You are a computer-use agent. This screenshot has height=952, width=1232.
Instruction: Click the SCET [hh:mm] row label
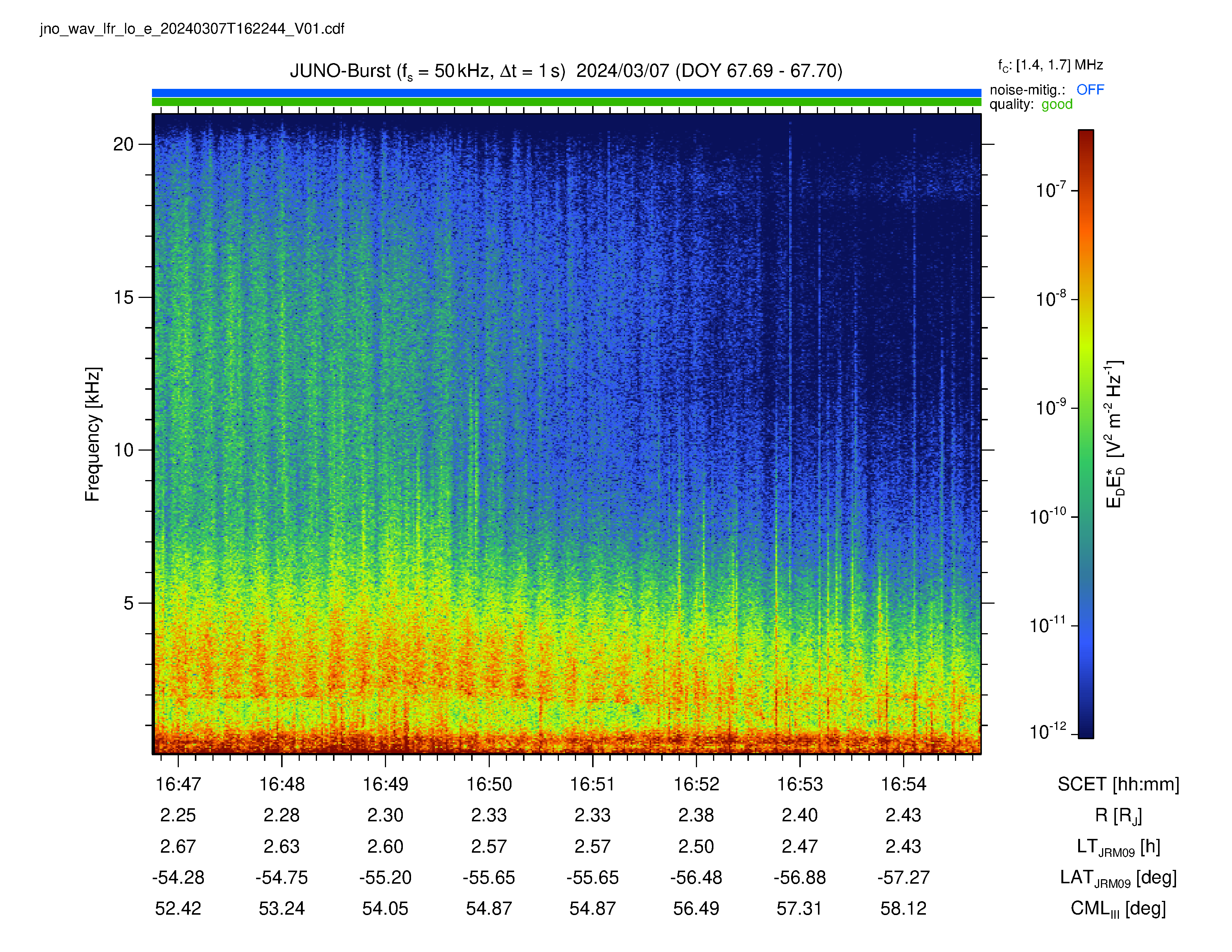(x=1118, y=784)
